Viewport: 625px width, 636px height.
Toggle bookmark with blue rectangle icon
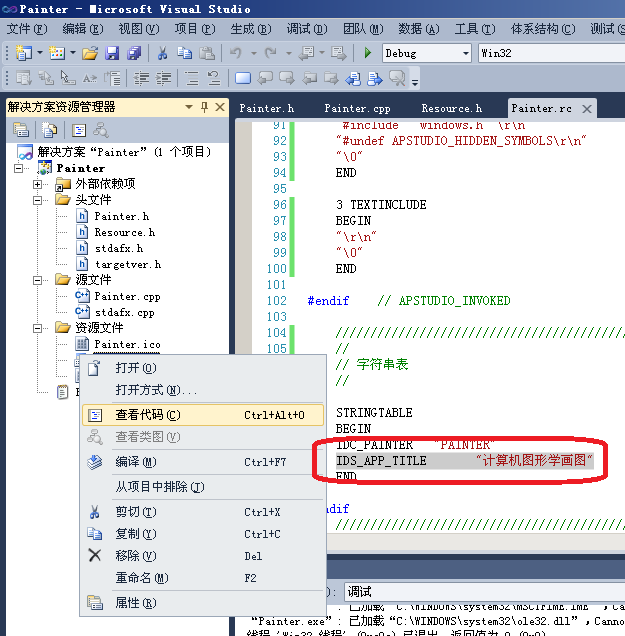243,78
